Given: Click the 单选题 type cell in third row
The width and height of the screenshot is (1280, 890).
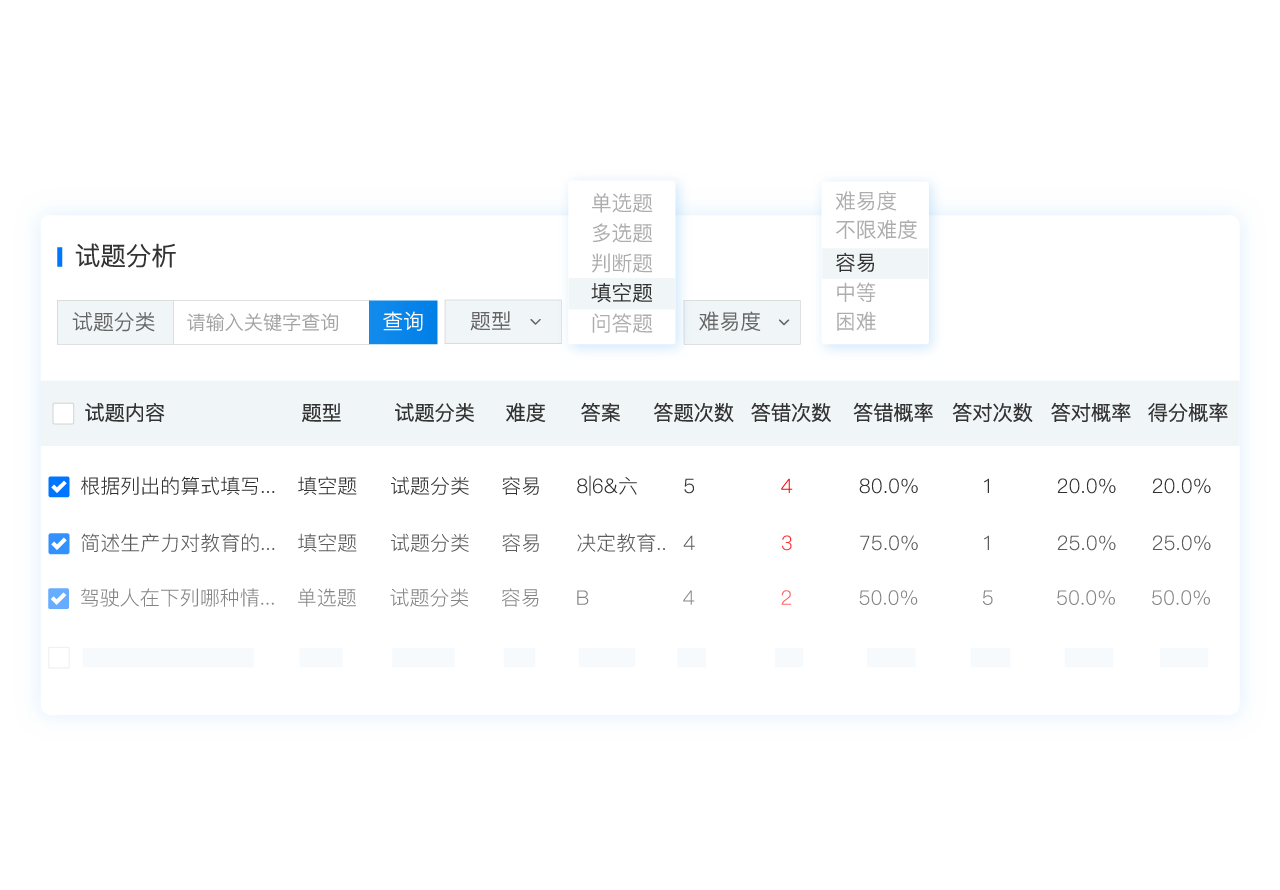Looking at the screenshot, I should click(x=327, y=598).
